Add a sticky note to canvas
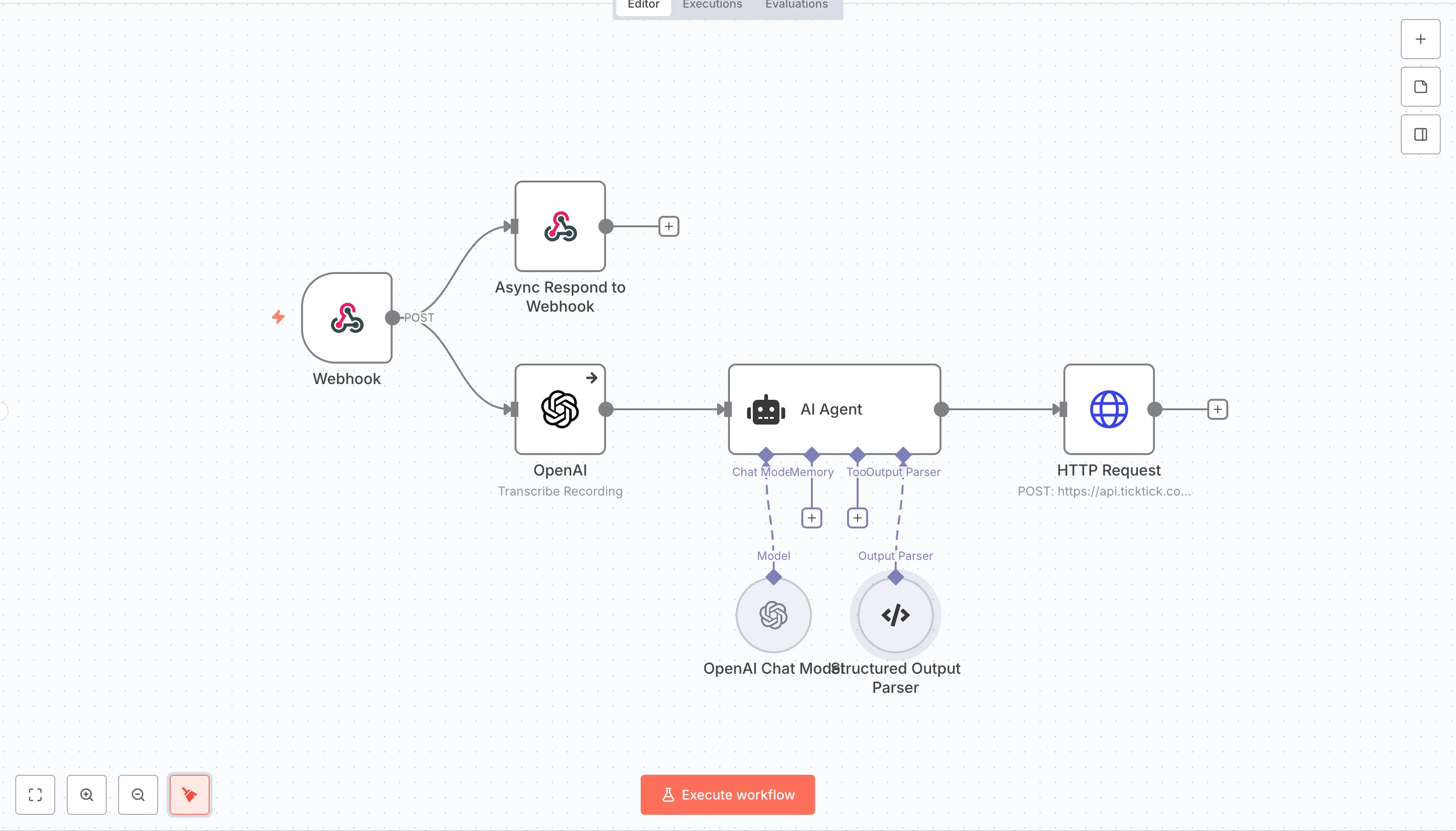Viewport: 1456px width, 831px height. coord(1420,87)
